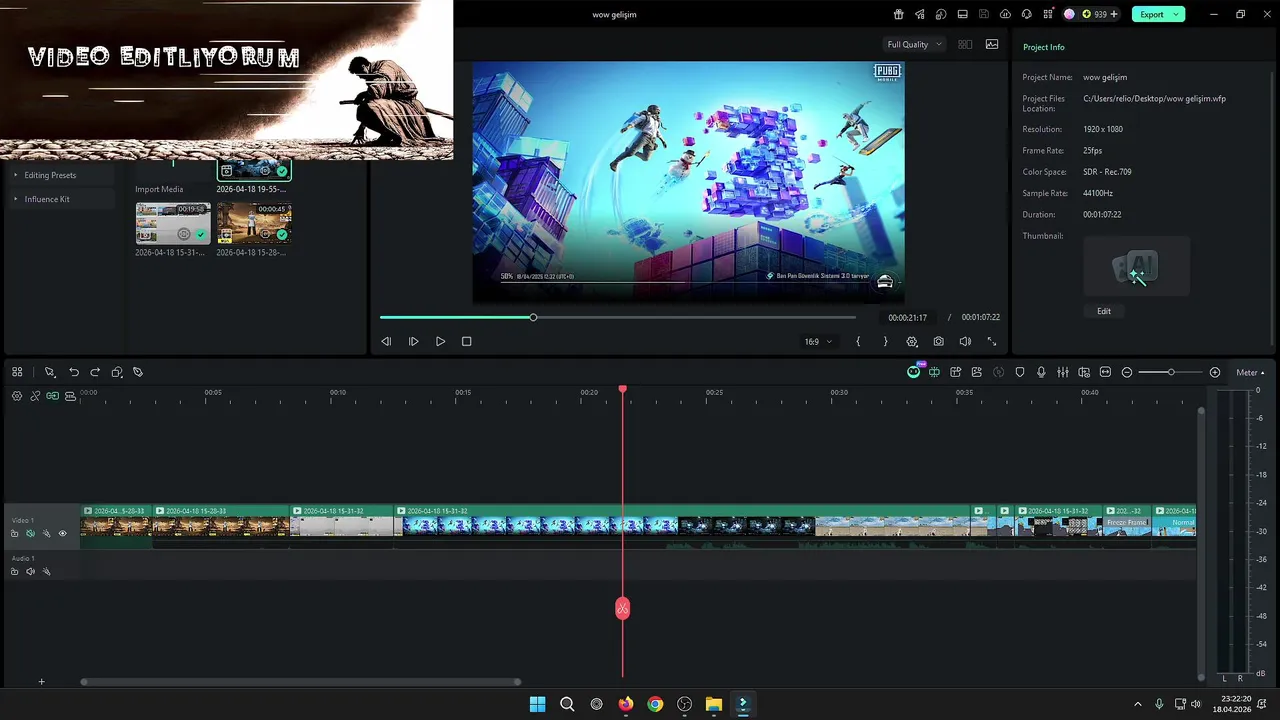Click the preview volume speaker icon

pos(965,341)
